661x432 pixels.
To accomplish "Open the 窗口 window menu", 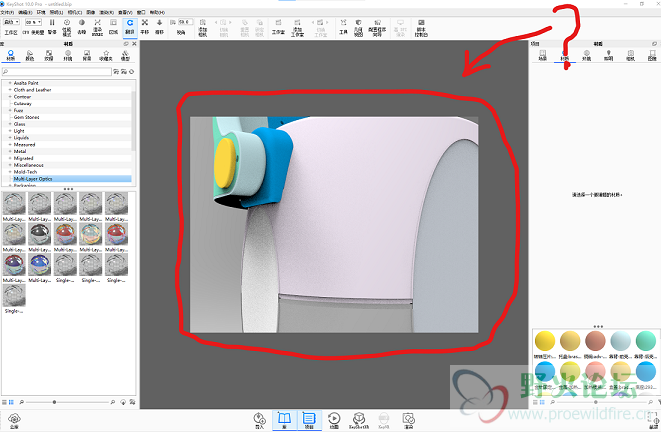I will click(141, 13).
